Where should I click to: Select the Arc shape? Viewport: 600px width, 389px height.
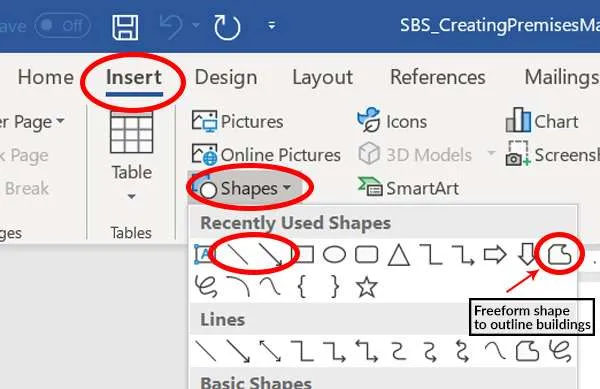point(238,287)
